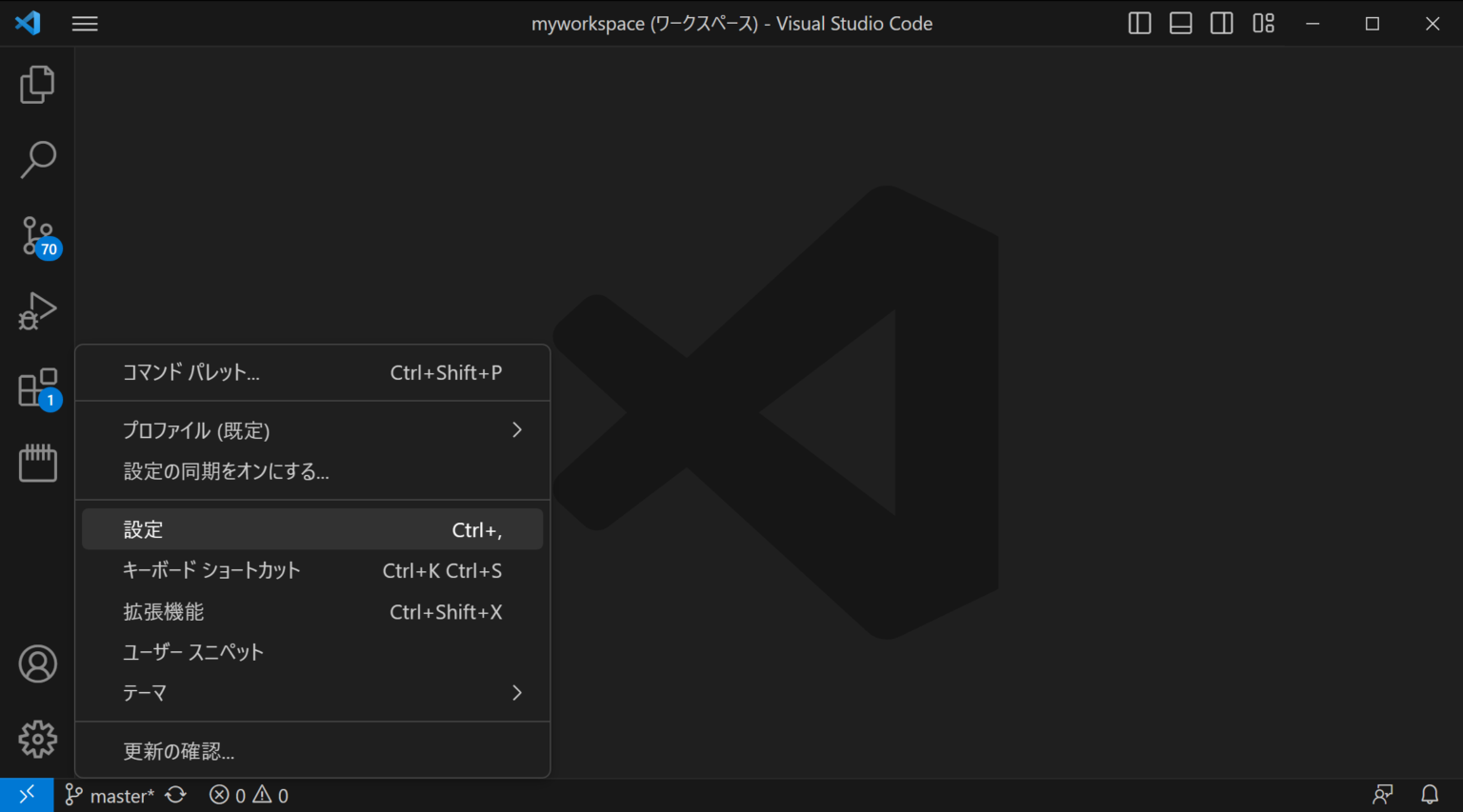Click the Accounts icon above the gear
Image resolution: width=1463 pixels, height=812 pixels.
36,663
